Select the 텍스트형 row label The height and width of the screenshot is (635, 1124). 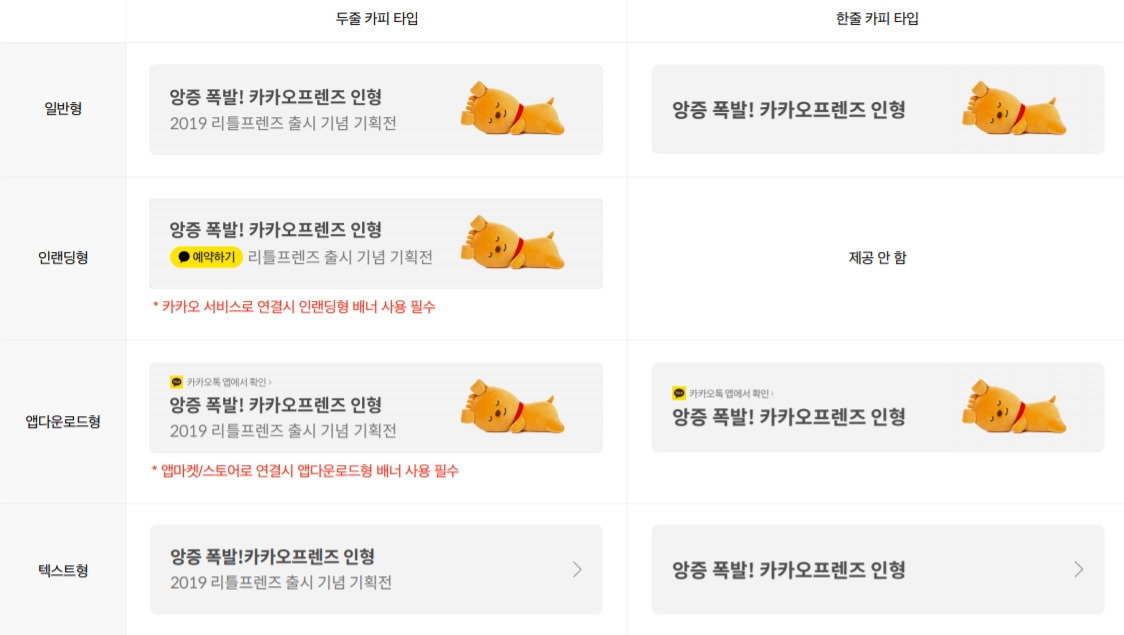63,570
